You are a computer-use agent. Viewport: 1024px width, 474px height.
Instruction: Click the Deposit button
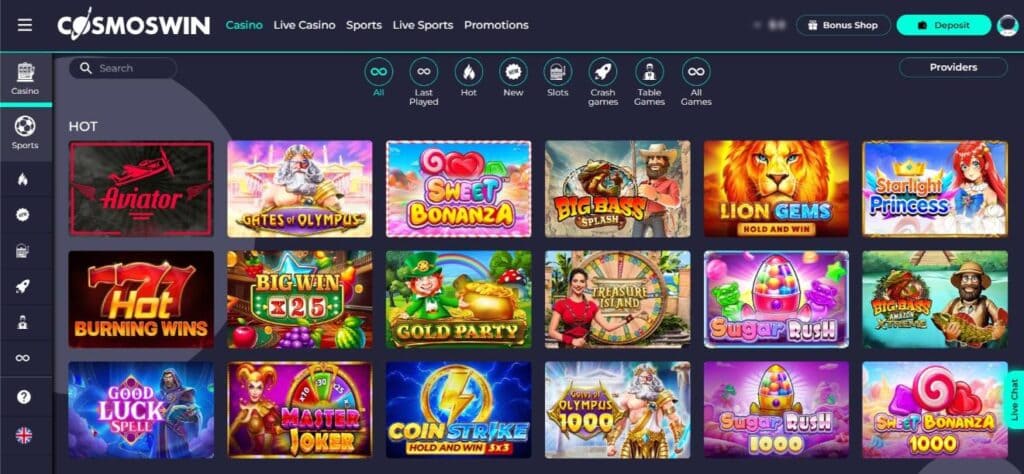[944, 25]
